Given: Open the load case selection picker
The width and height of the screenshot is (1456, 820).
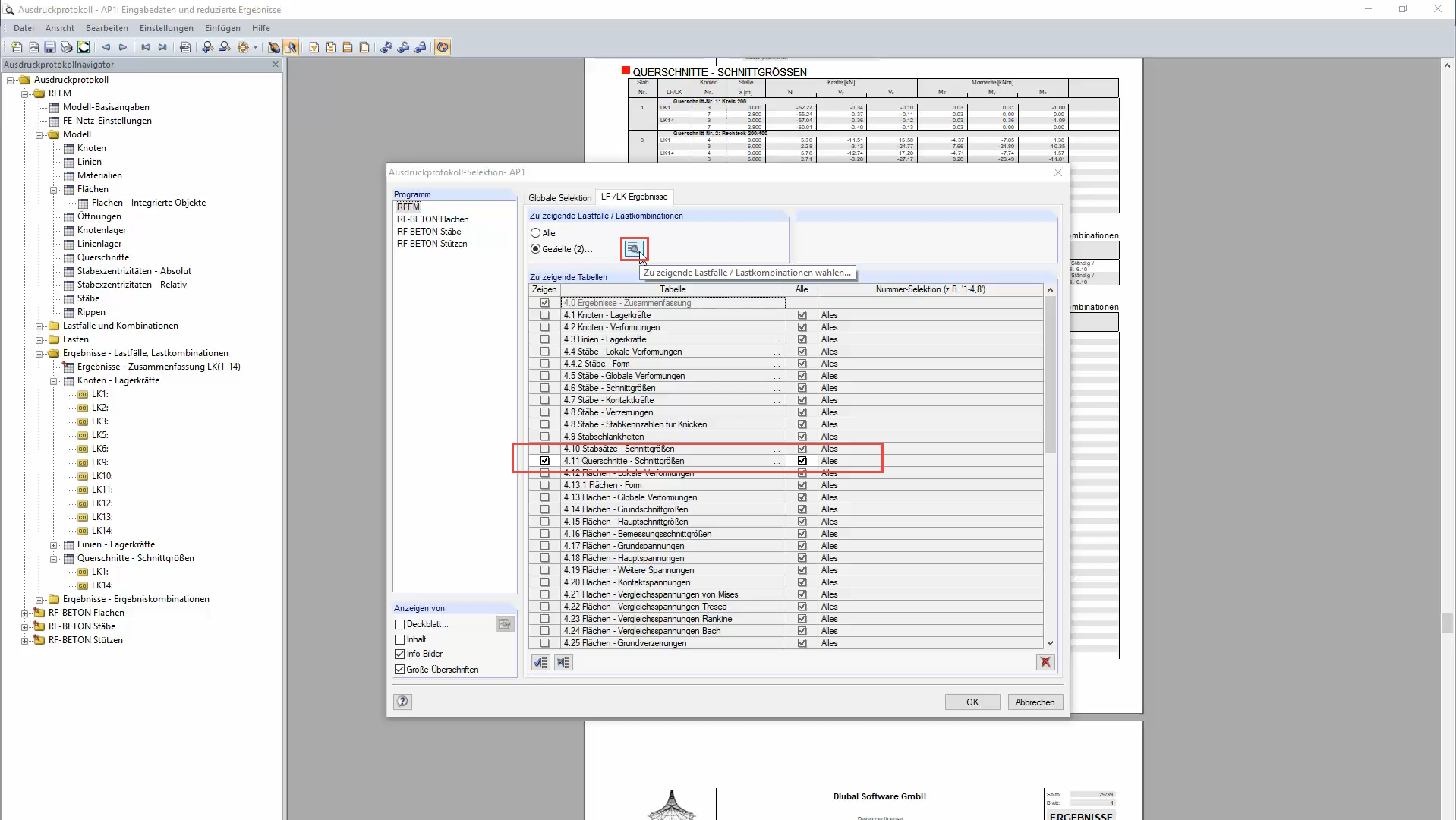Looking at the screenshot, I should [634, 248].
